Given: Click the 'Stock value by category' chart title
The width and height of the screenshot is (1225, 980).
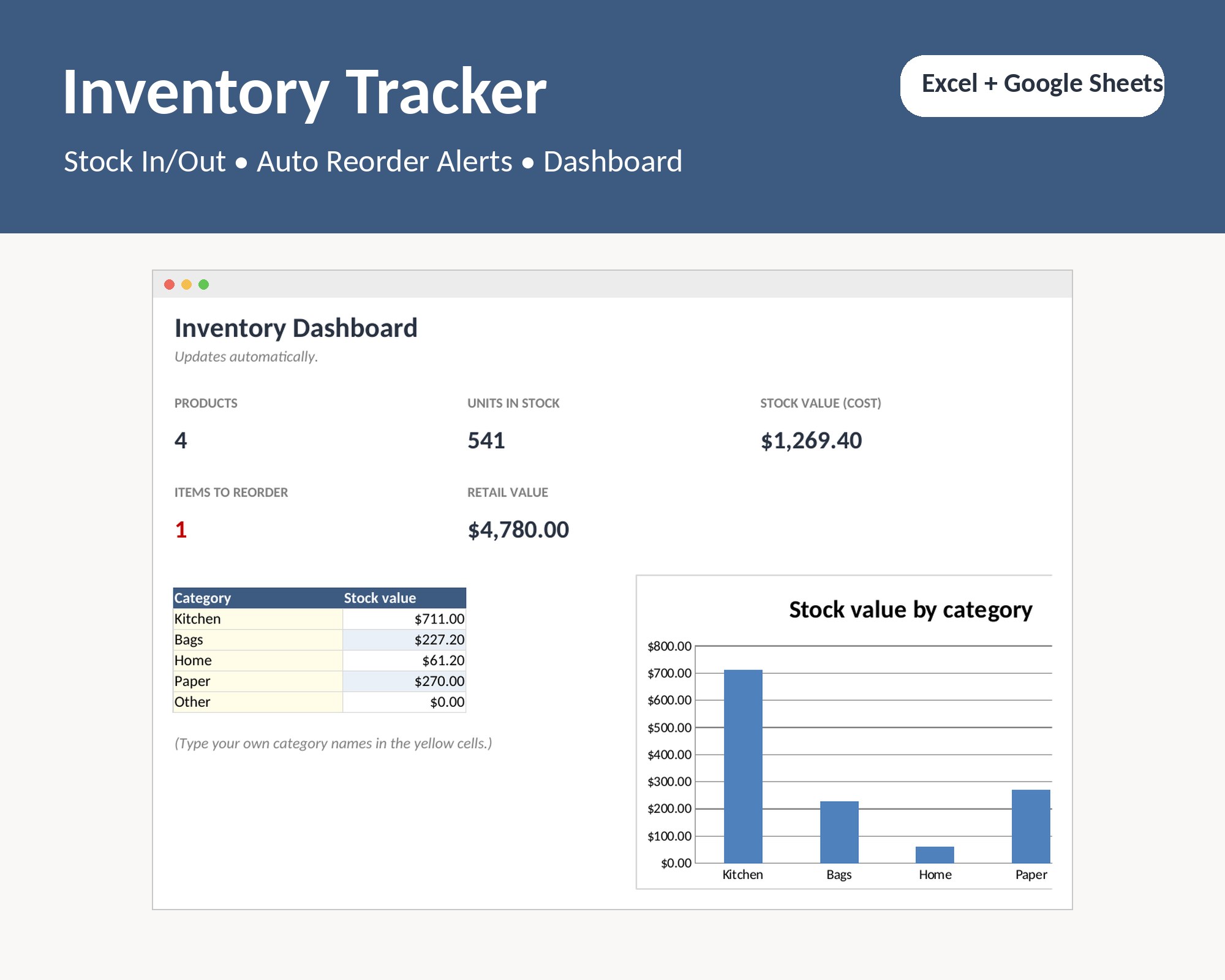Looking at the screenshot, I should click(911, 610).
